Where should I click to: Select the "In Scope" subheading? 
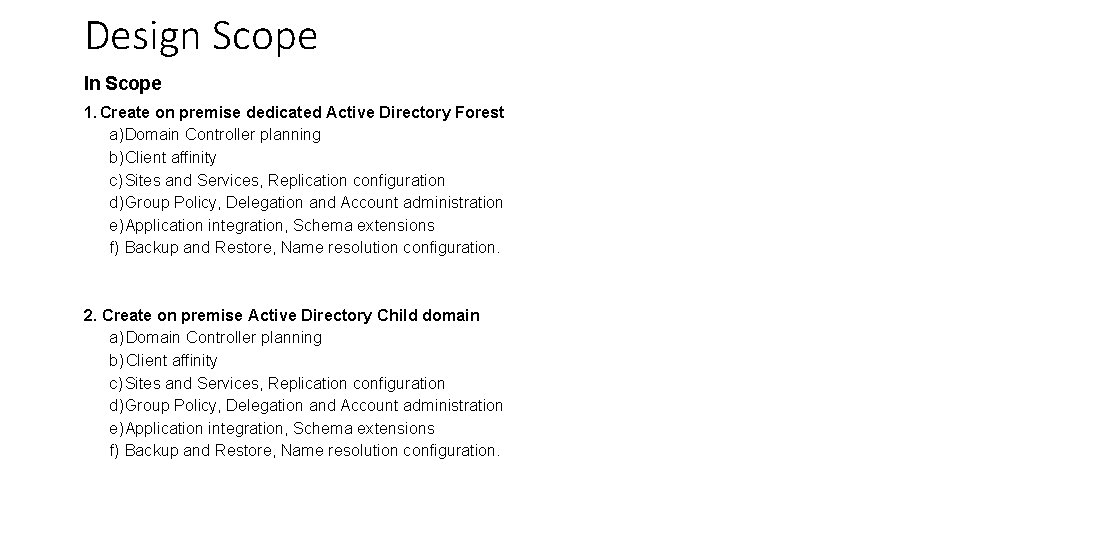tap(122, 83)
